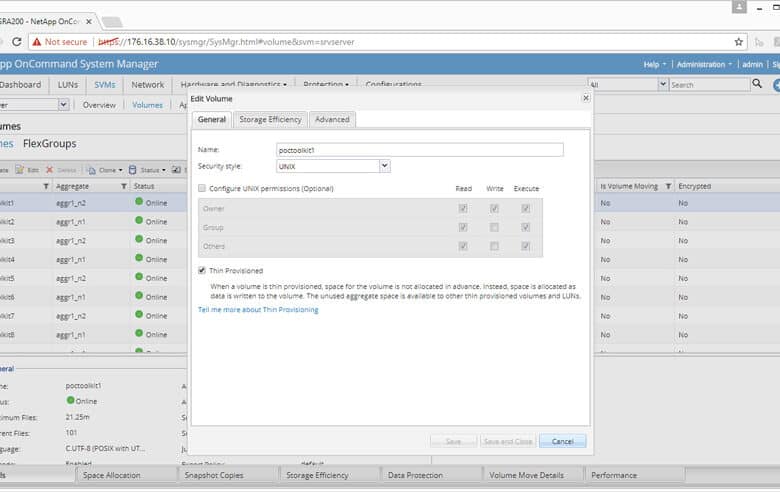The height and width of the screenshot is (492, 780).
Task: Open the Clone dropdown arrow
Action: tap(120, 170)
